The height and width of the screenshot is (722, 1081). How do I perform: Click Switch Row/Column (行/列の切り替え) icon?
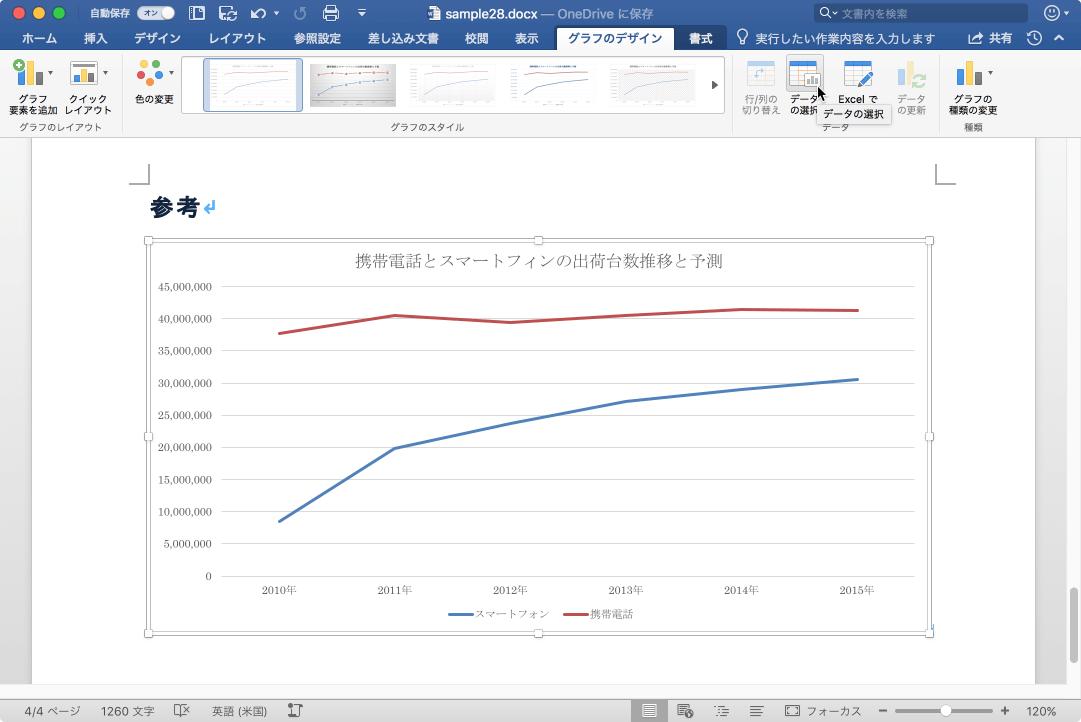[x=760, y=73]
